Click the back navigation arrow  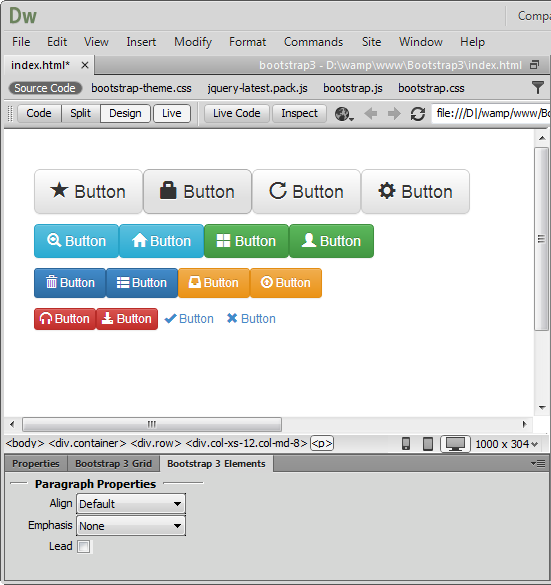click(x=370, y=113)
